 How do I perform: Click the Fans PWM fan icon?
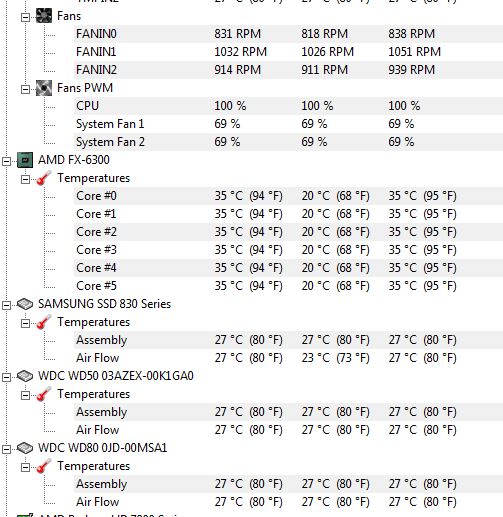pos(44,88)
